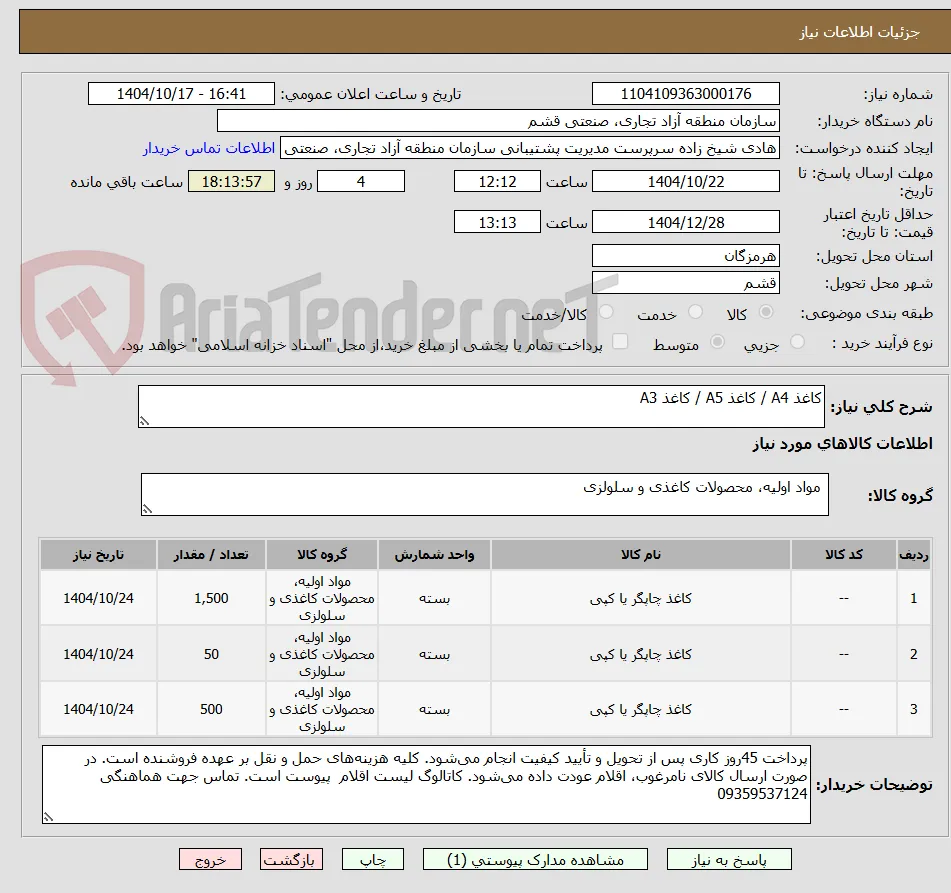This screenshot has width=951, height=893.
Task: Click the خروج exit button
Action: pos(210,860)
